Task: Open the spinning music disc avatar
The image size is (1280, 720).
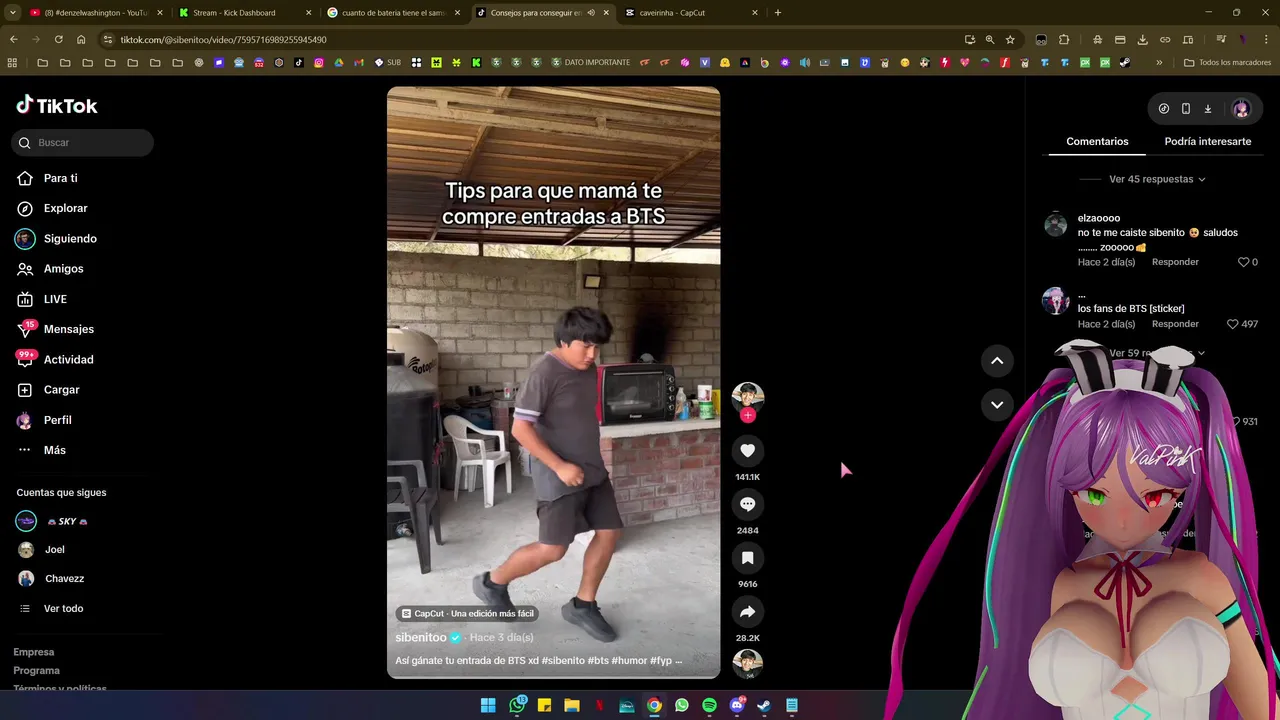Action: coord(747,664)
